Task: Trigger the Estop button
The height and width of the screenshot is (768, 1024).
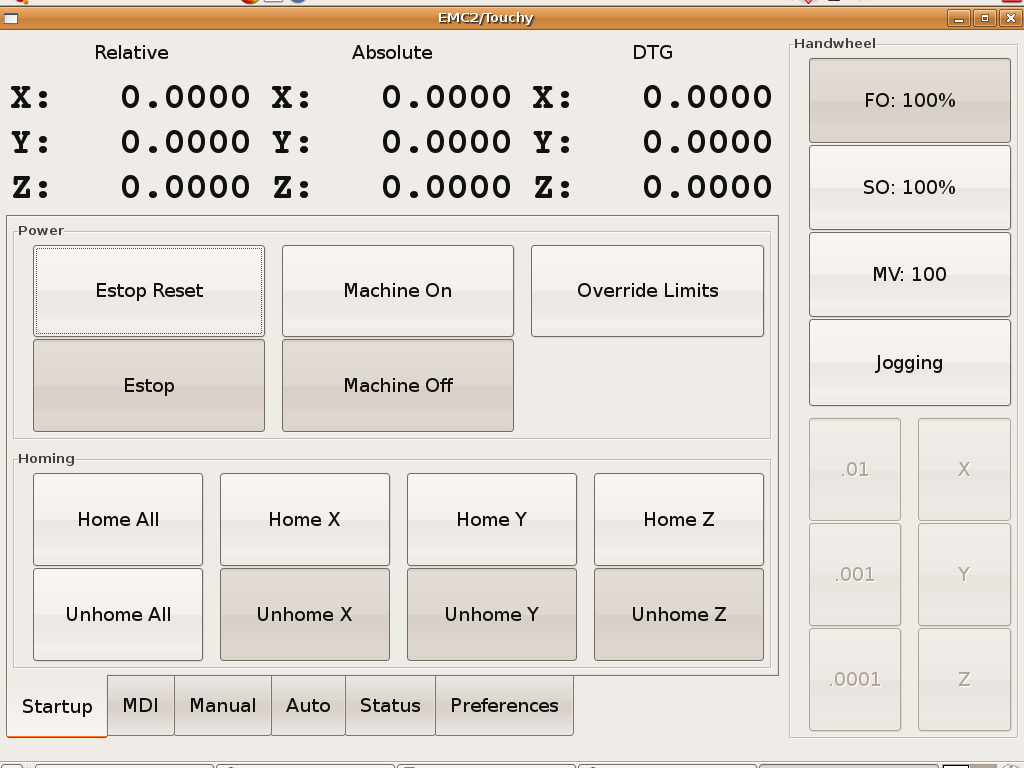Action: [x=149, y=386]
